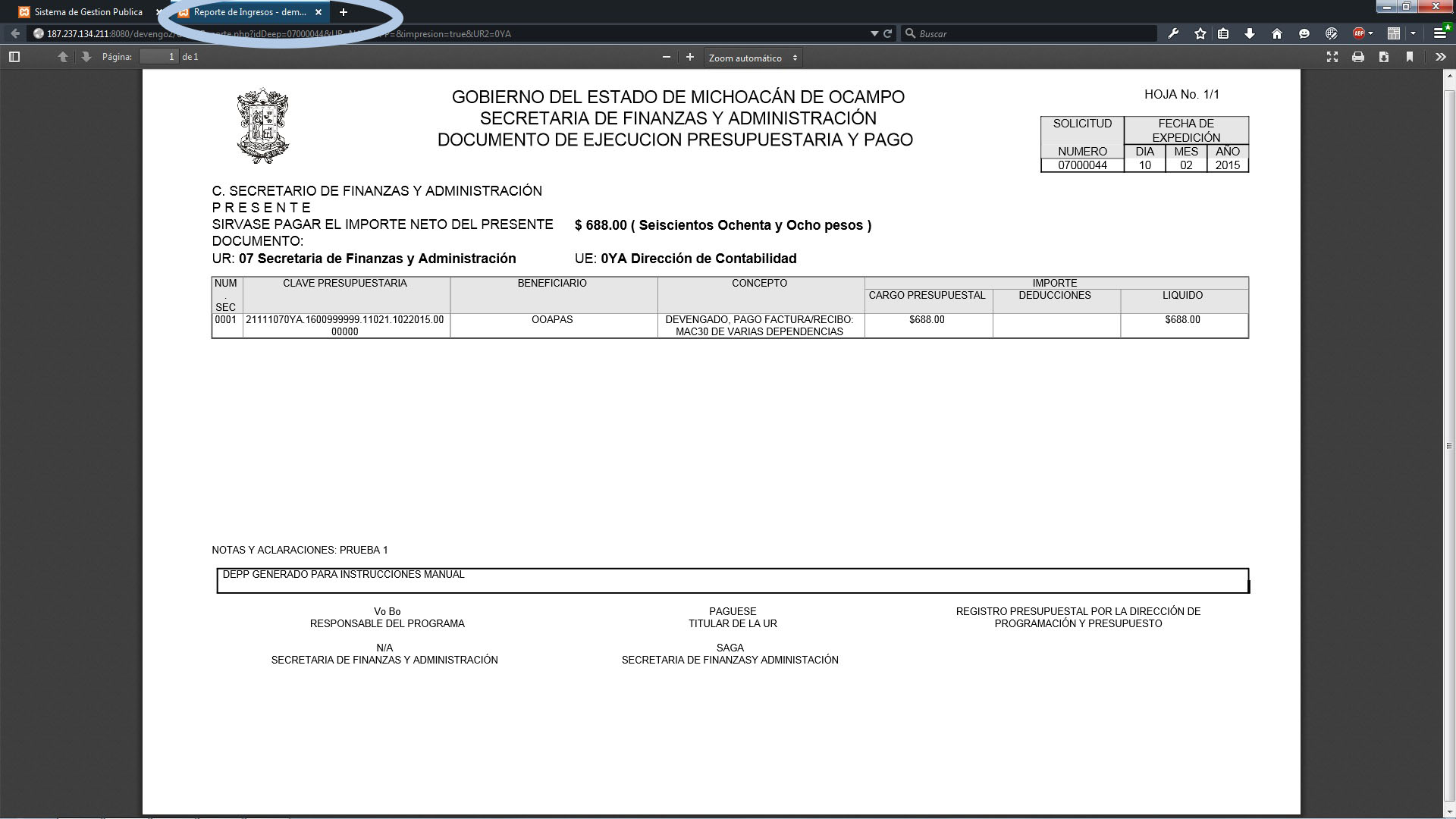Click the site identity globe icon

[x=38, y=33]
